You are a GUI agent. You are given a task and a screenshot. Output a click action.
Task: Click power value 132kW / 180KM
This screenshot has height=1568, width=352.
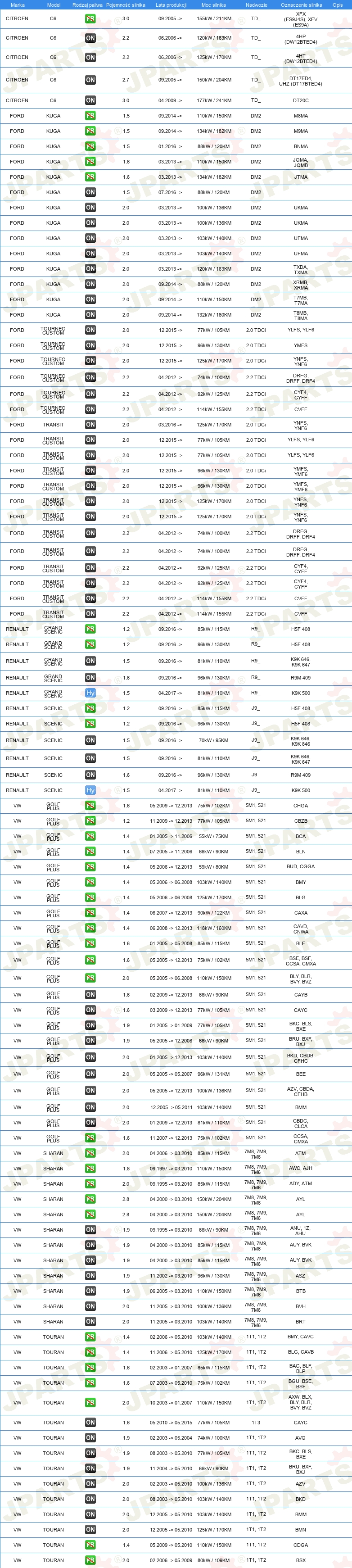point(214,315)
